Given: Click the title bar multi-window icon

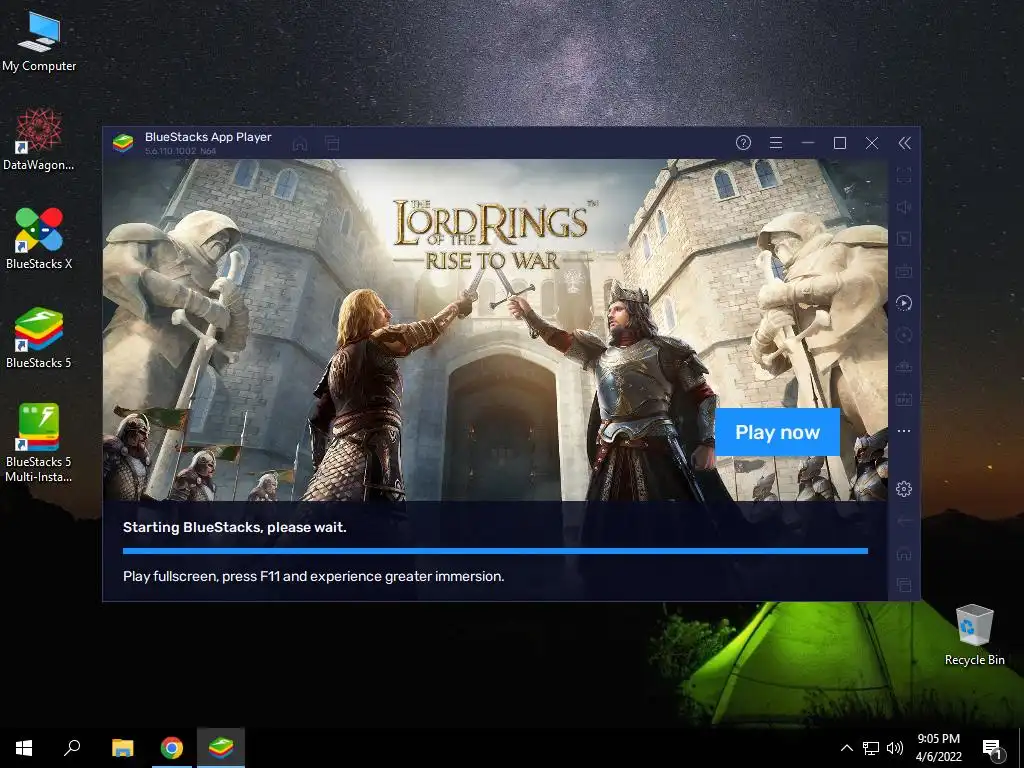Looking at the screenshot, I should pyautogui.click(x=332, y=144).
